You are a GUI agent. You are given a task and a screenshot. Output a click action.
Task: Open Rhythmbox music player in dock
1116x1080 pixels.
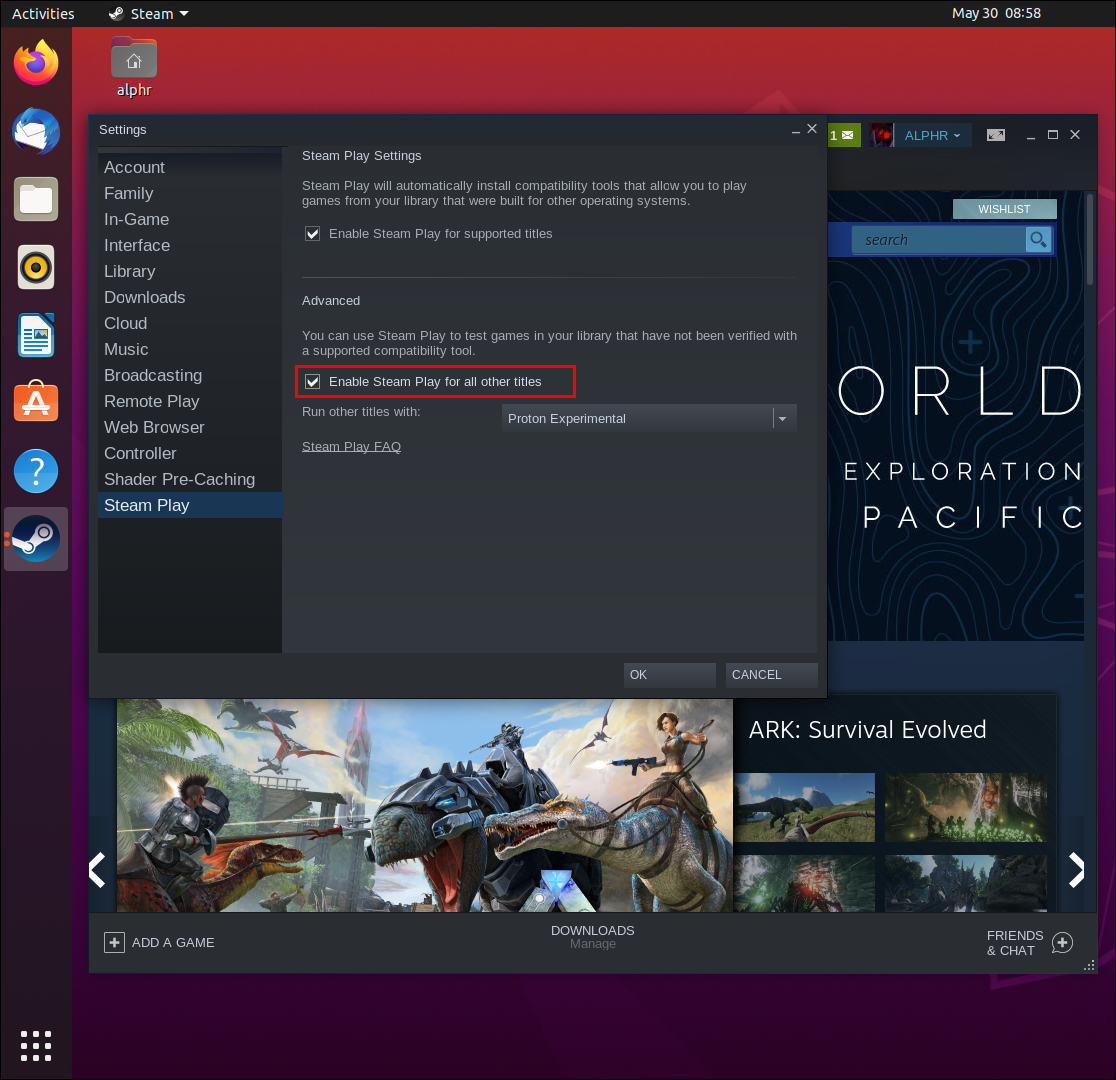click(x=36, y=267)
